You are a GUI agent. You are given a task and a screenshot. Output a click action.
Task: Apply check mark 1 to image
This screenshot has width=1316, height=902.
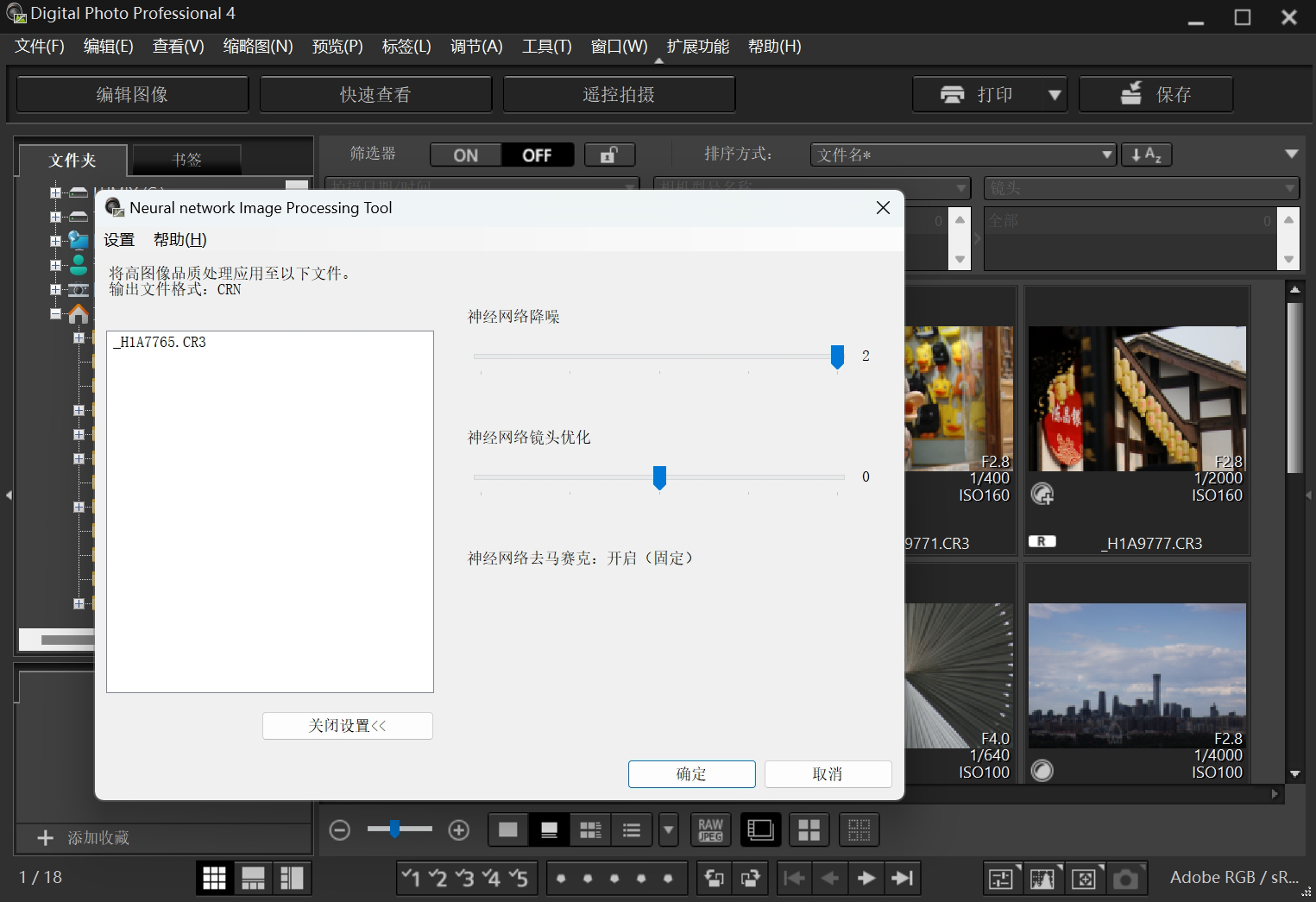(x=411, y=878)
